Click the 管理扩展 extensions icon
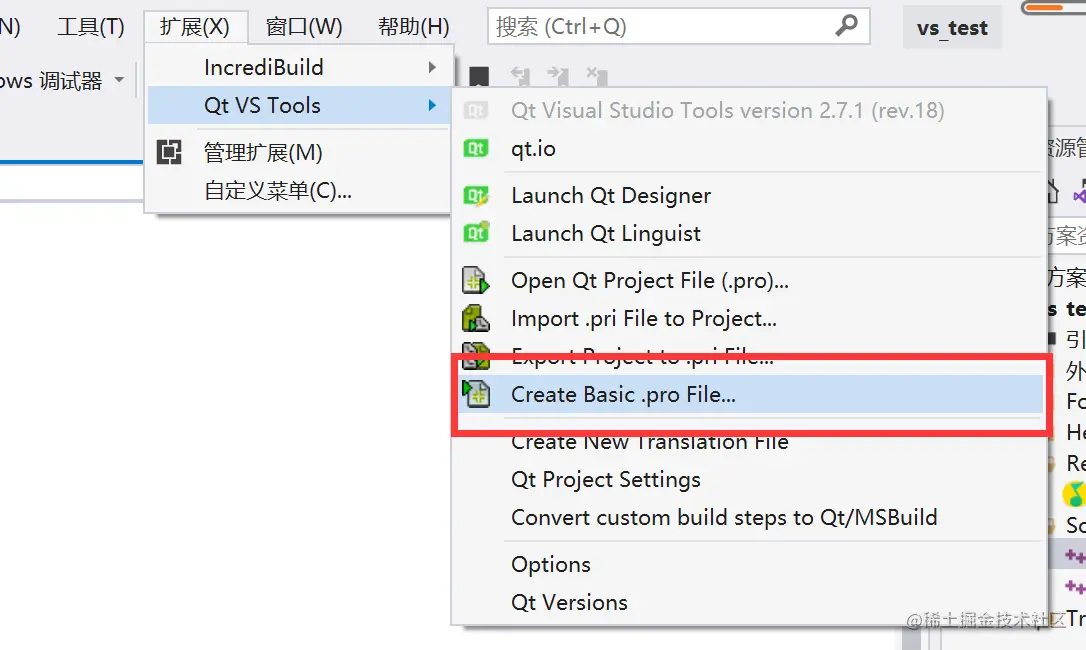This screenshot has width=1086, height=650. (170, 153)
